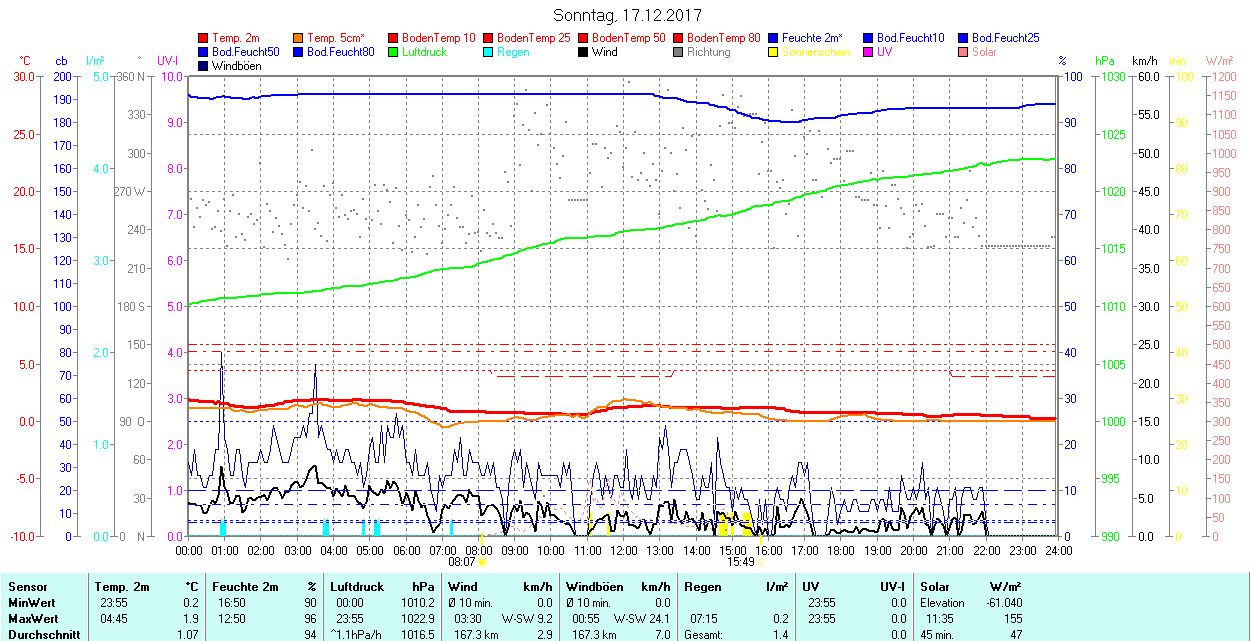Click the Bod.Feucht10 legend swatch
The width and height of the screenshot is (1250, 641).
pyautogui.click(x=868, y=38)
